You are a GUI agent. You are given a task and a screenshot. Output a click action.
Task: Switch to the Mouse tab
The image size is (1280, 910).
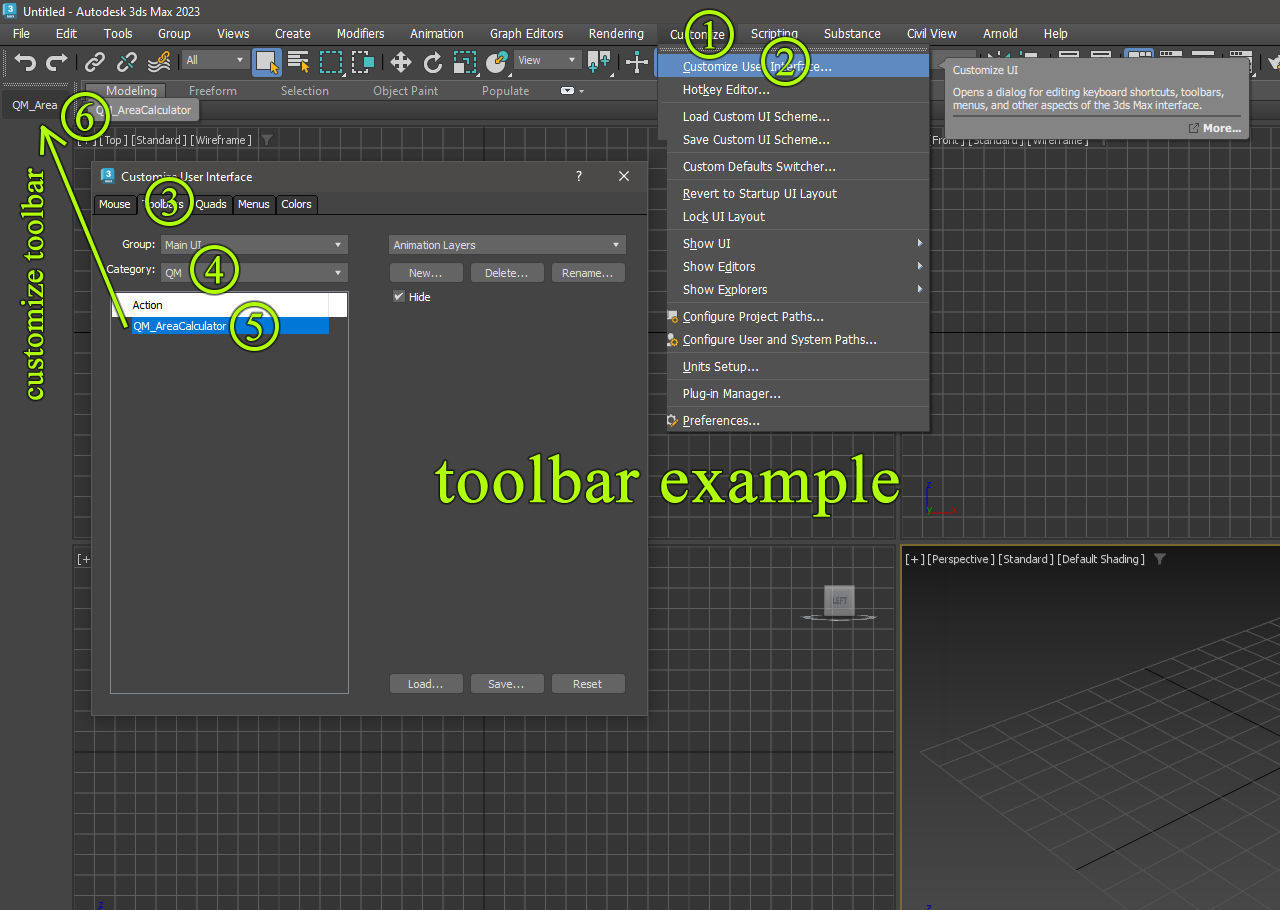114,204
